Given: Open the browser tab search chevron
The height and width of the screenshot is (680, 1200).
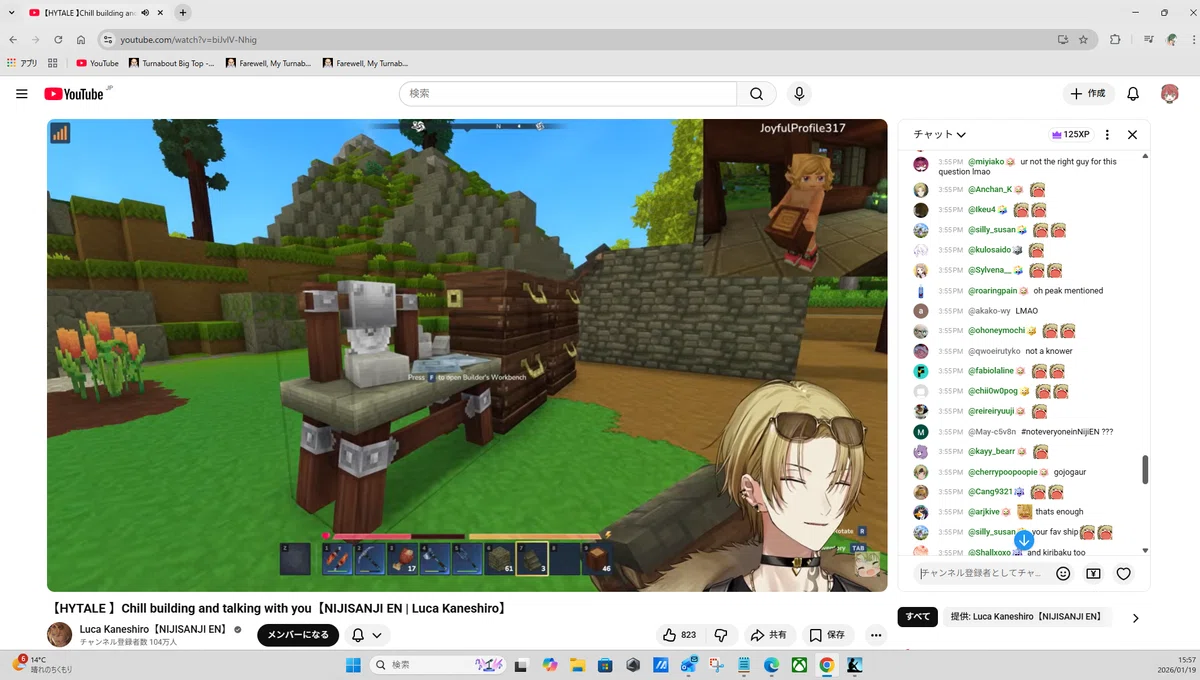Looking at the screenshot, I should tap(12, 13).
